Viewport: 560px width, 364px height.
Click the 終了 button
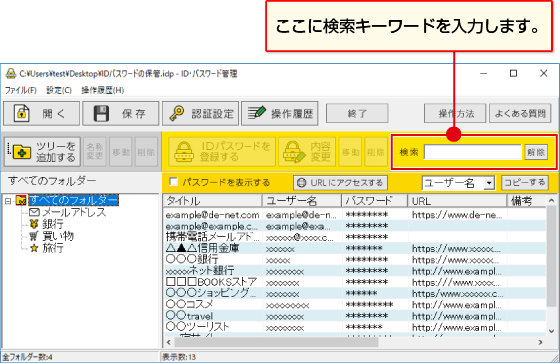(x=357, y=114)
